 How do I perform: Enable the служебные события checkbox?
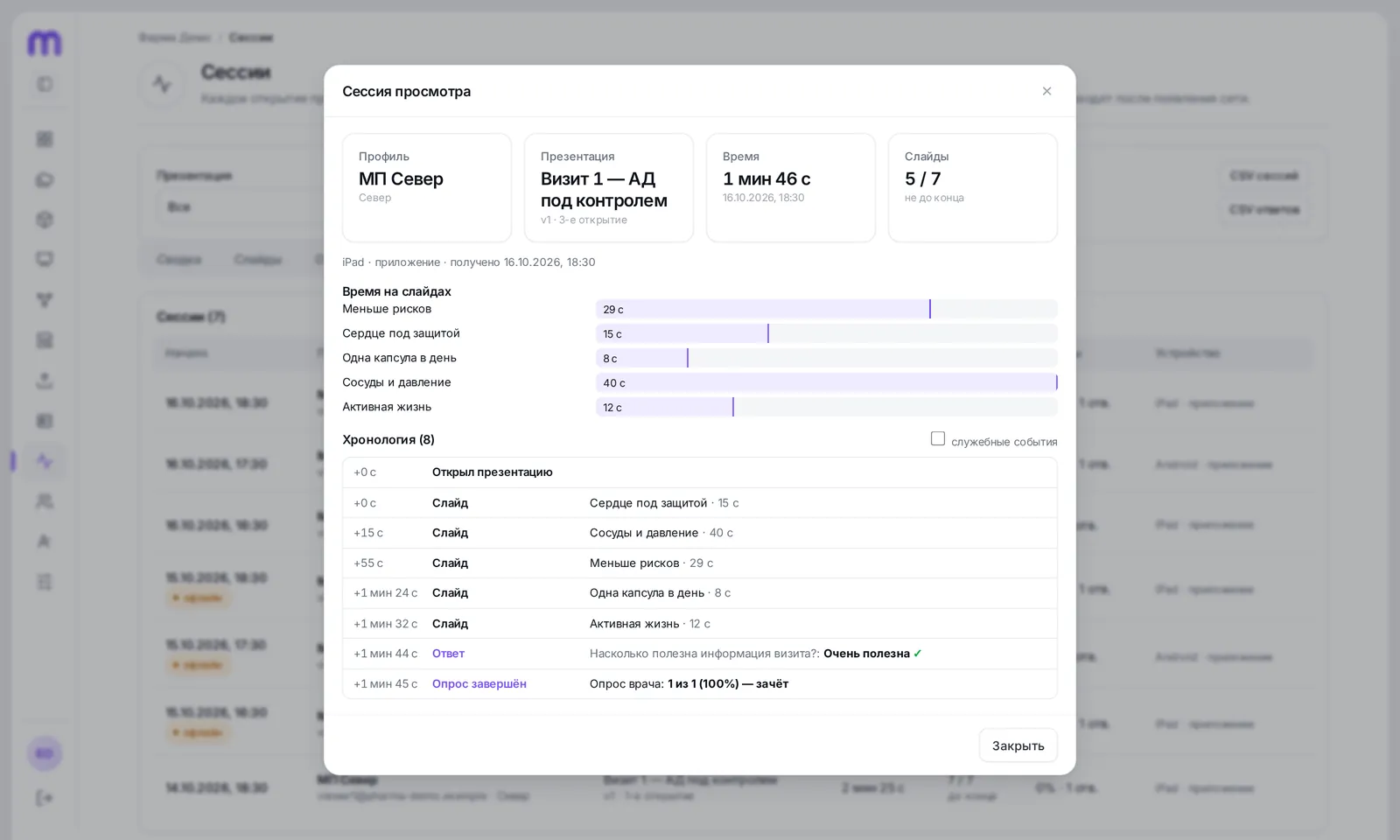pos(938,439)
